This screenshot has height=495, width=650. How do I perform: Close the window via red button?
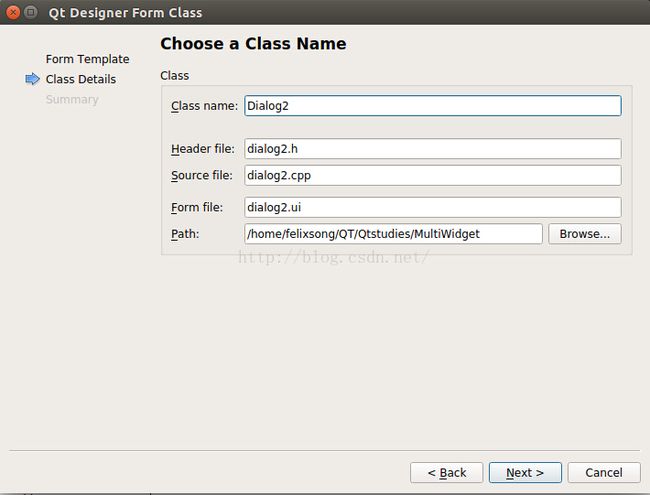13,12
